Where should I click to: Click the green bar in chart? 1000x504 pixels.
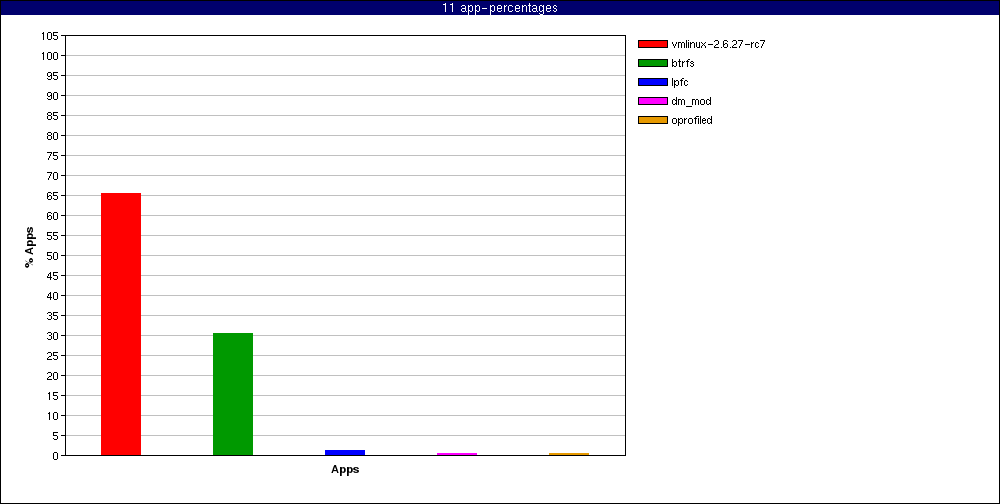[x=233, y=394]
